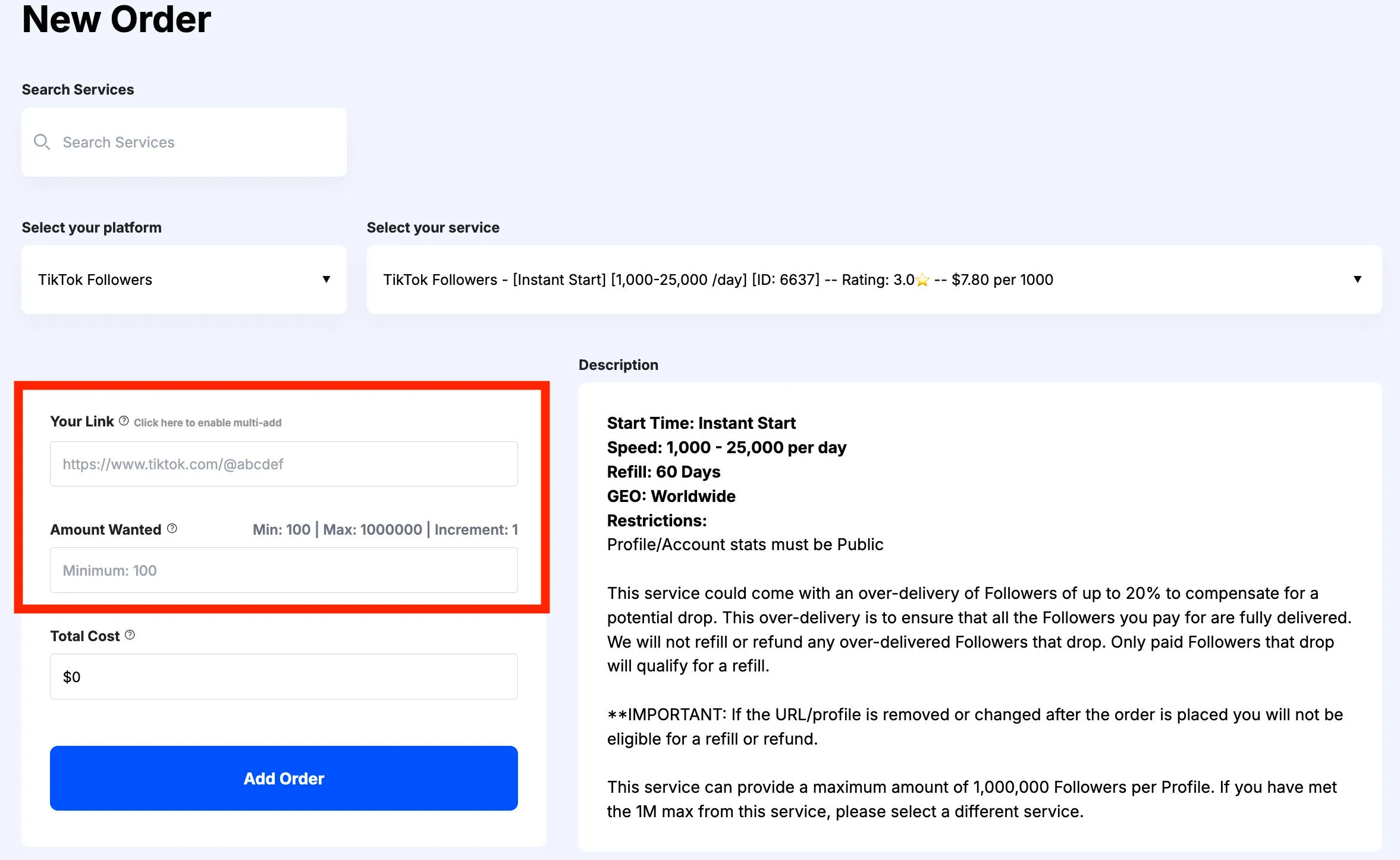Click the New Order page heading
1400x860 pixels.
point(117,19)
